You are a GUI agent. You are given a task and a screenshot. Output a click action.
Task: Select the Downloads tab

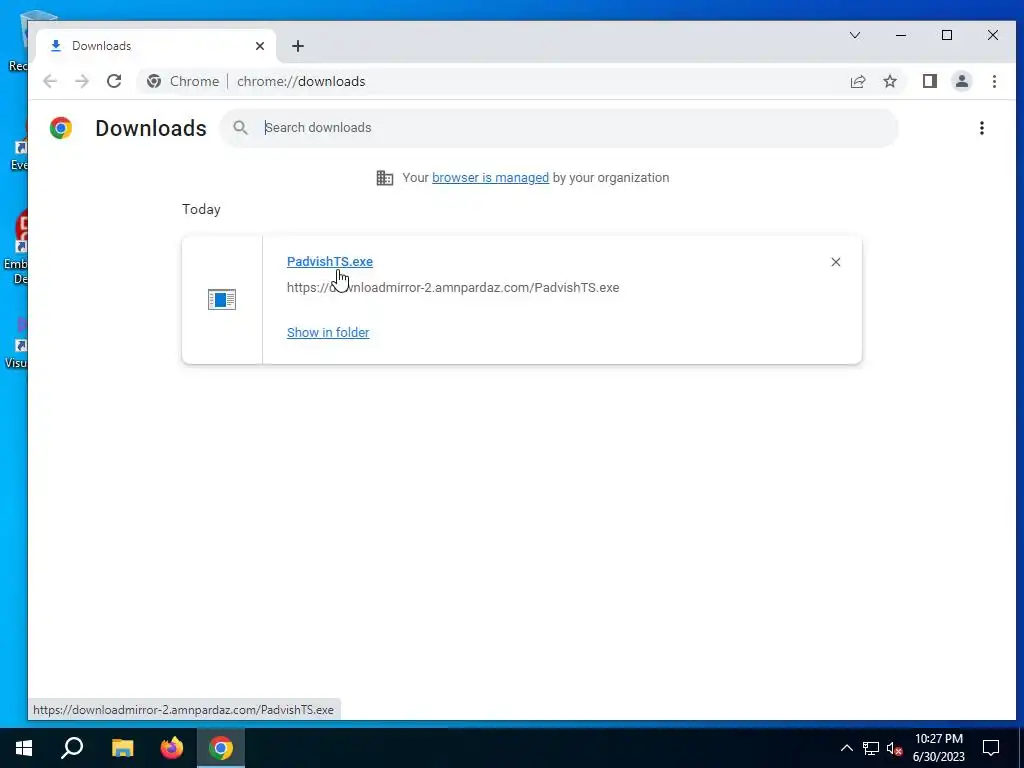(156, 46)
